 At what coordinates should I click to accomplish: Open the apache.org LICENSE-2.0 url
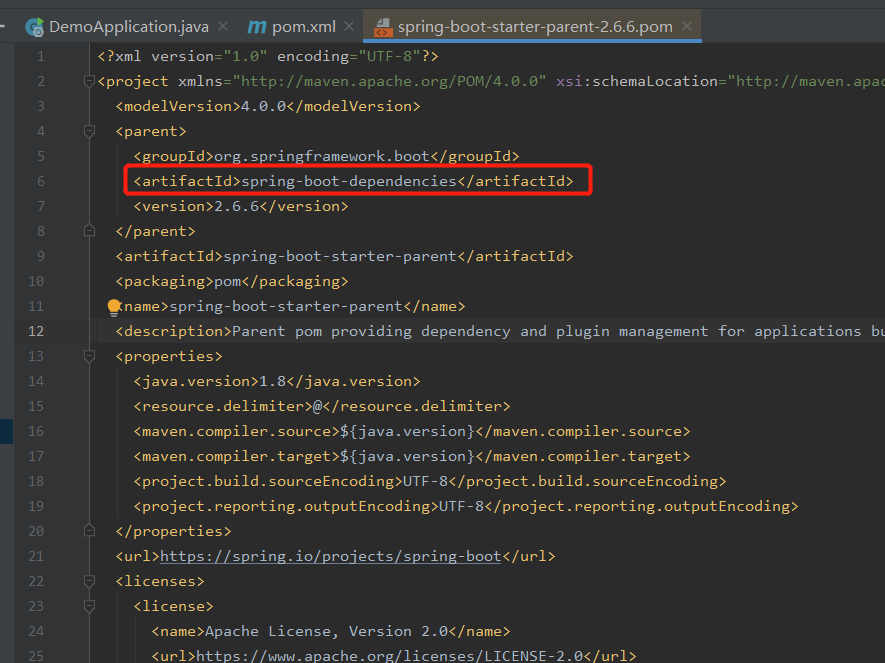coord(389,656)
